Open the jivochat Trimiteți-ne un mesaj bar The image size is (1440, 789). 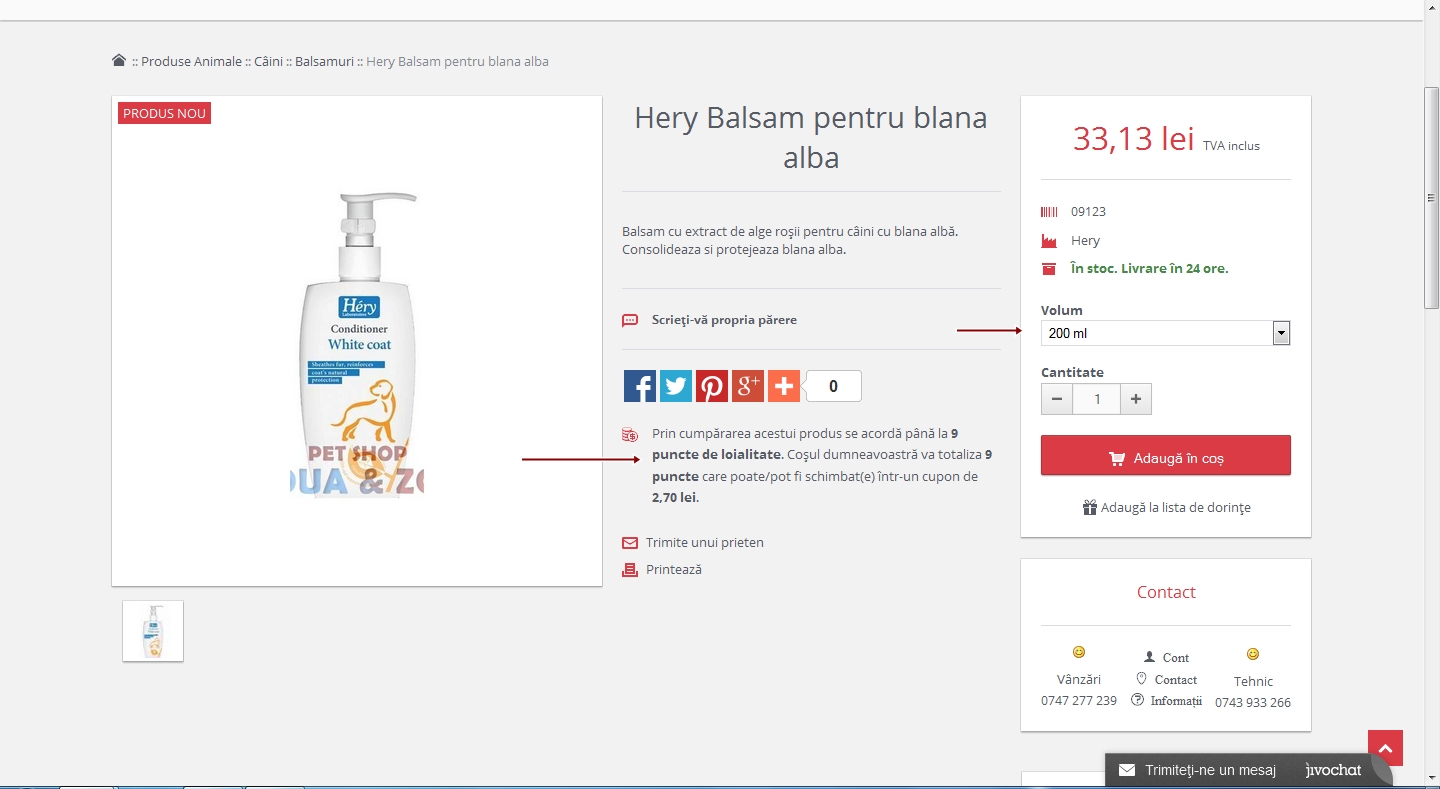pyautogui.click(x=1248, y=770)
